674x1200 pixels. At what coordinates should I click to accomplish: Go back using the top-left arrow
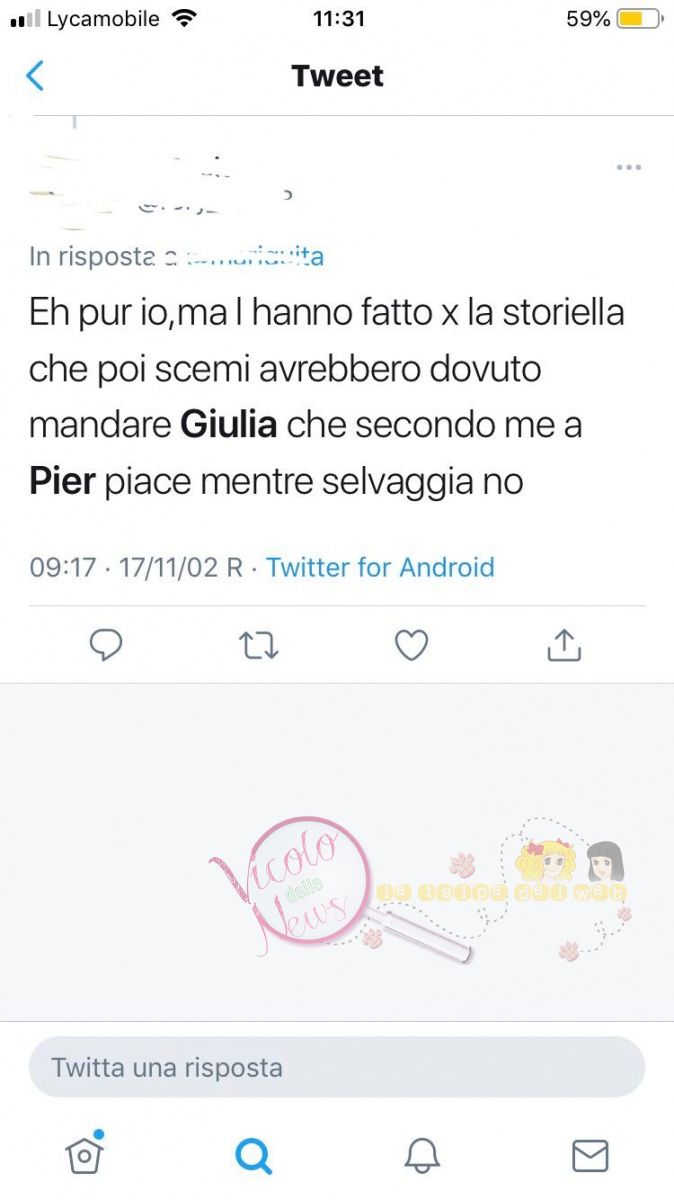coord(35,76)
